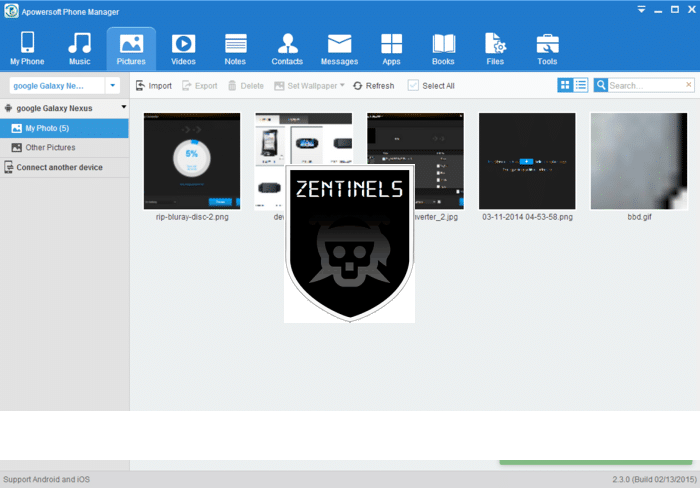
Task: Open the title bar menu arrow
Action: pyautogui.click(x=641, y=9)
